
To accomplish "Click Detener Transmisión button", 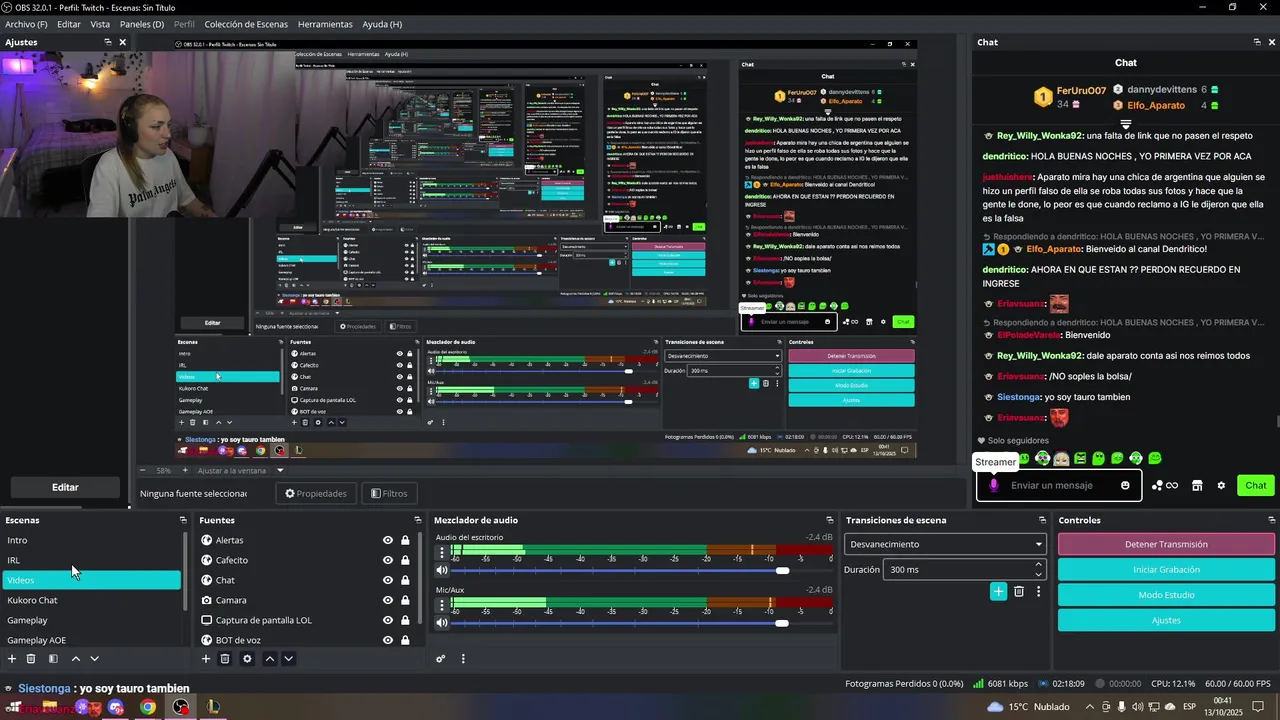I will click(x=1166, y=544).
